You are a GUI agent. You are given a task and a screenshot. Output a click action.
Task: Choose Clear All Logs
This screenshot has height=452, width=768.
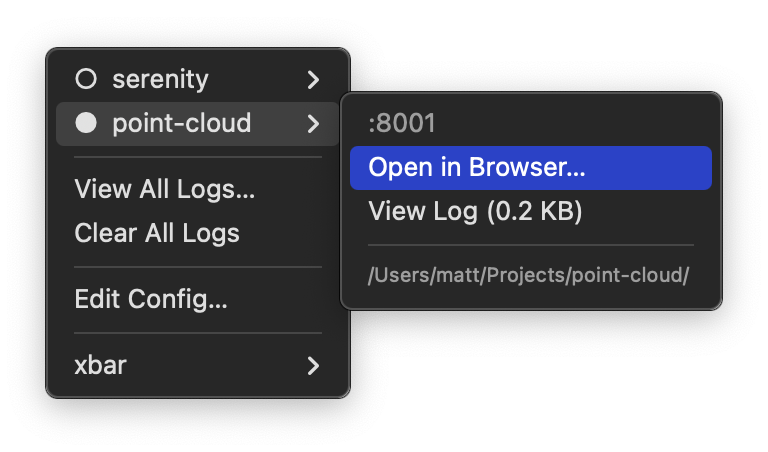(157, 233)
